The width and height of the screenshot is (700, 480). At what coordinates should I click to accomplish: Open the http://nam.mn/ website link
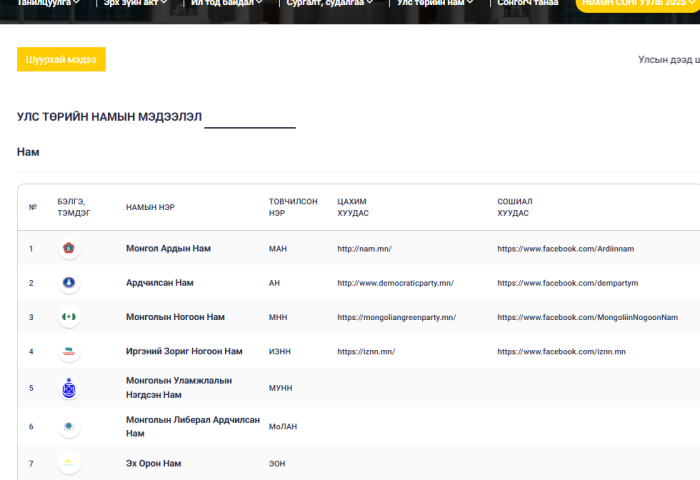click(364, 248)
